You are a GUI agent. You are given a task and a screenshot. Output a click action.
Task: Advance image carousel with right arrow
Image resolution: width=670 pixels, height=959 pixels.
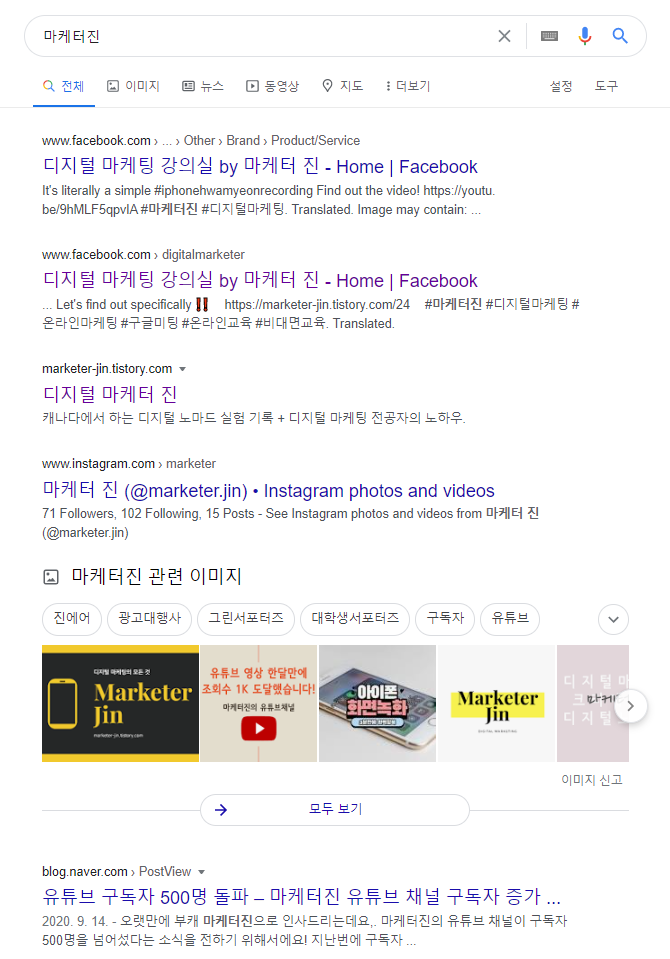630,706
